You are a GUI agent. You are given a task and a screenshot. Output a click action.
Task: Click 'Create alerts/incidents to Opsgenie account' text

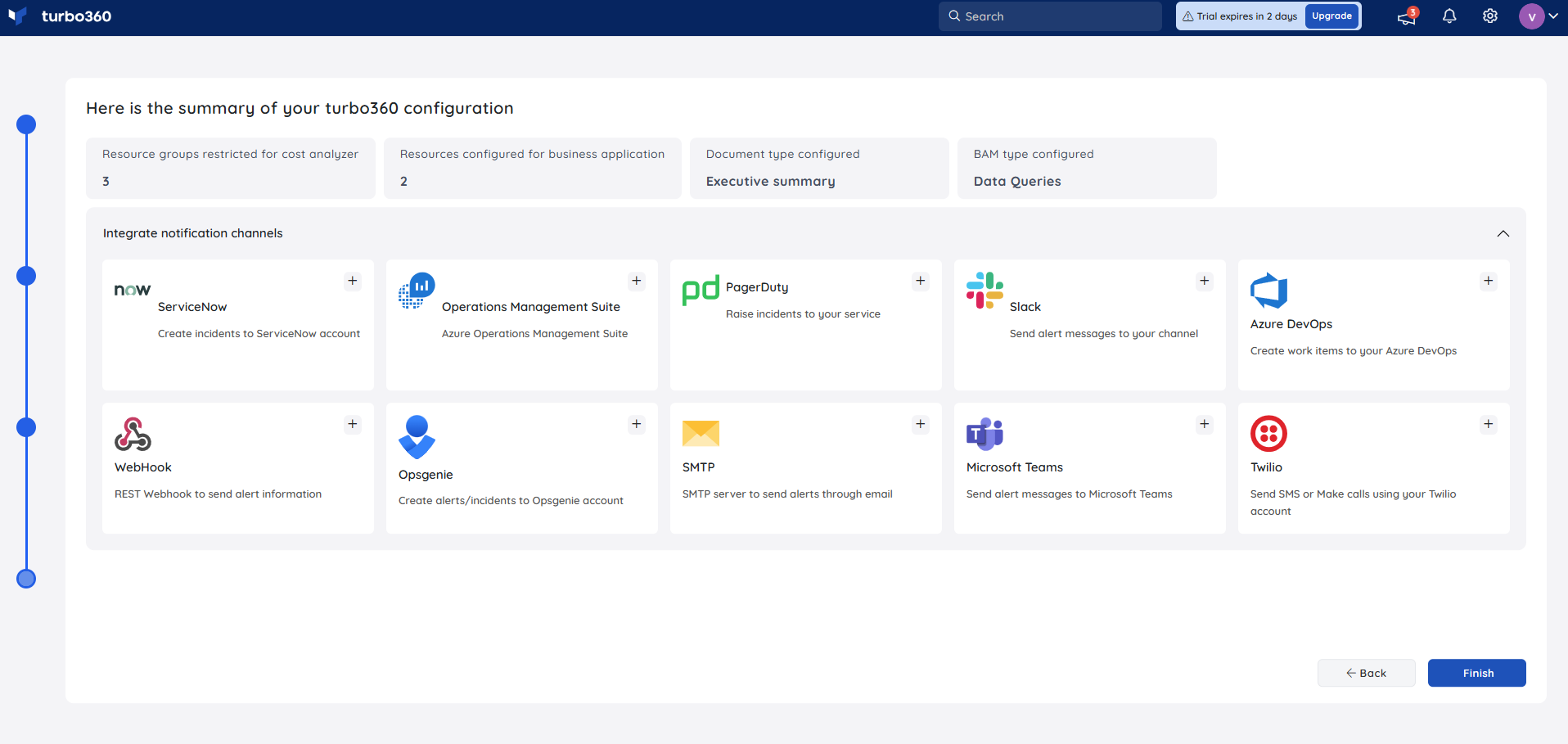[511, 501]
